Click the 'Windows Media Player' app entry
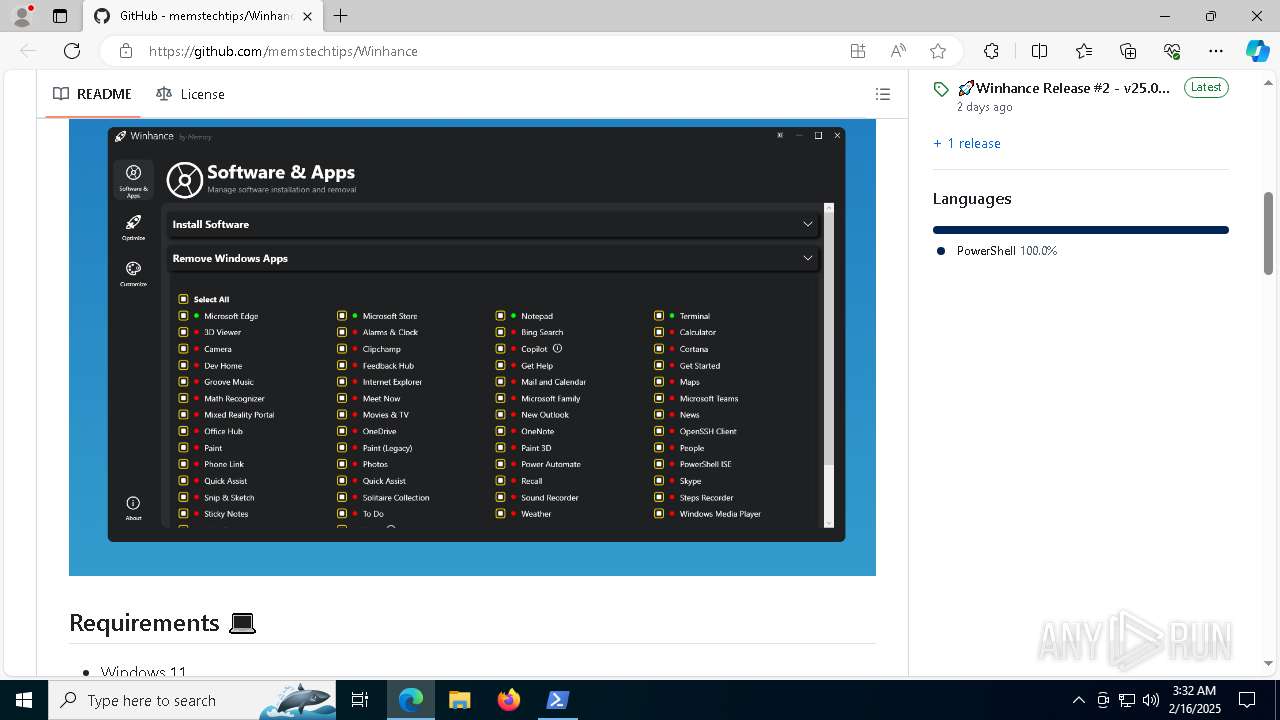Viewport: 1280px width, 720px height. pos(720,514)
